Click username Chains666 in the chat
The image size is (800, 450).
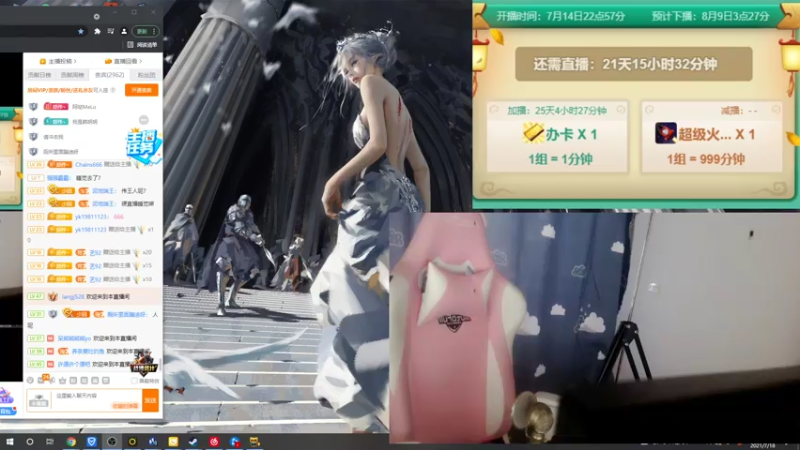[88, 164]
